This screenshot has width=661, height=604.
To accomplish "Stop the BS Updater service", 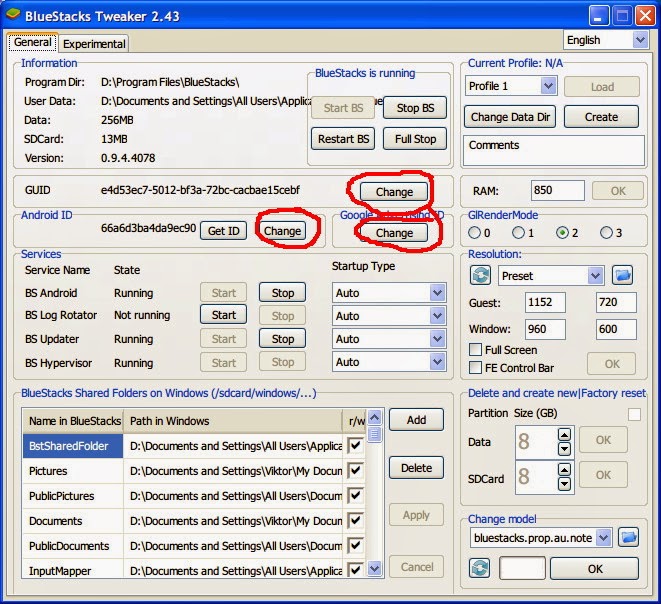I will (282, 338).
